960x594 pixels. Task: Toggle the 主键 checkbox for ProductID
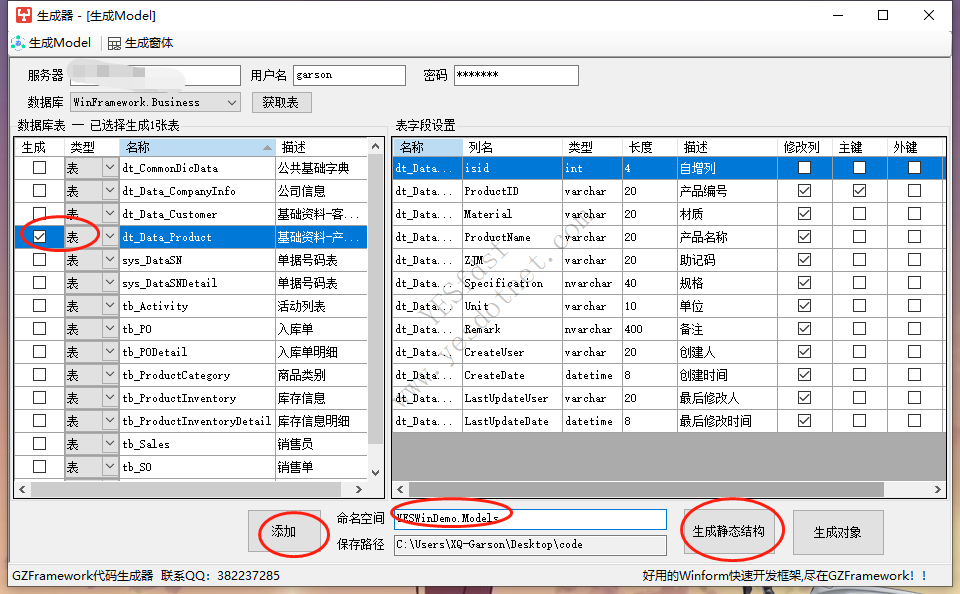[x=860, y=191]
